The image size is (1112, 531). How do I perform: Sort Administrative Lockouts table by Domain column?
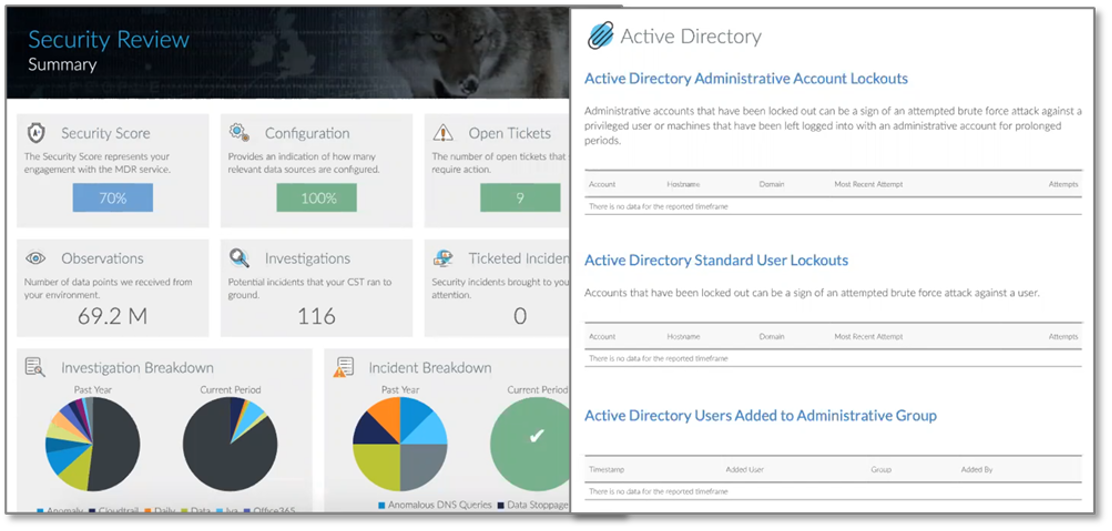click(x=772, y=184)
